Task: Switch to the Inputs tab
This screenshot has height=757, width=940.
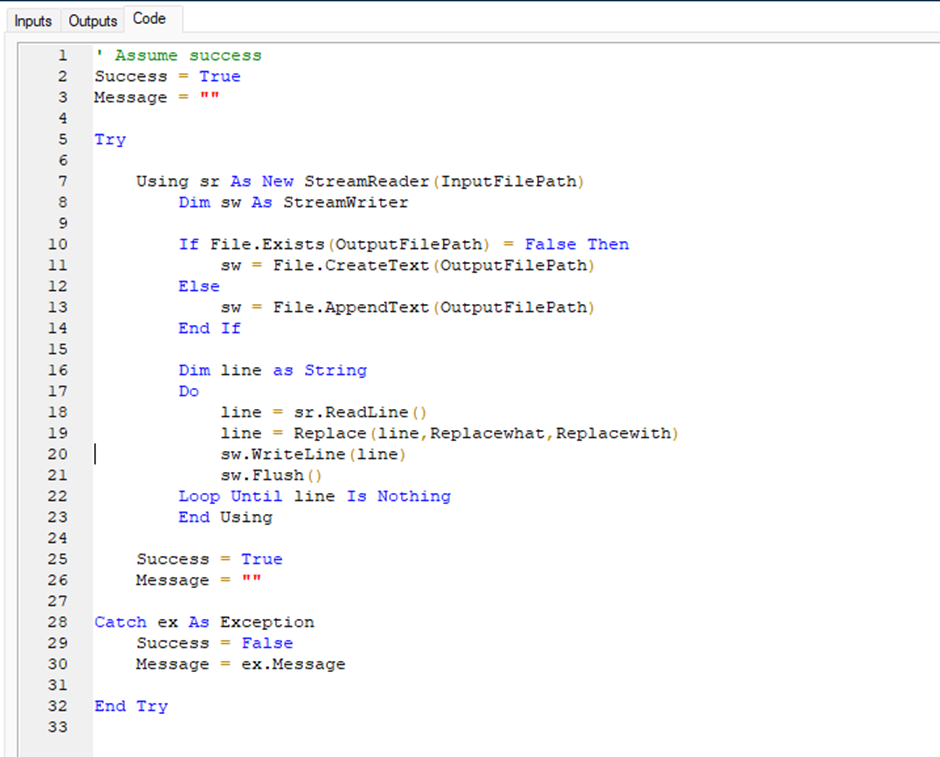Action: [32, 20]
